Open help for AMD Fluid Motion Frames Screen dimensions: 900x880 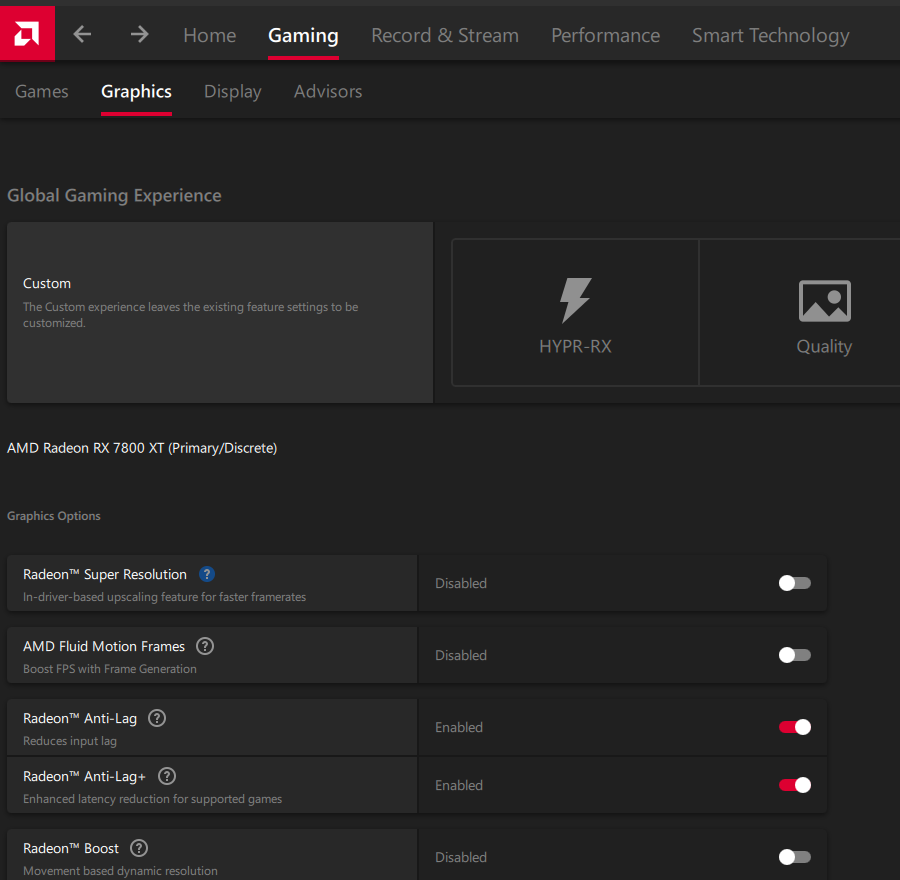click(x=205, y=646)
